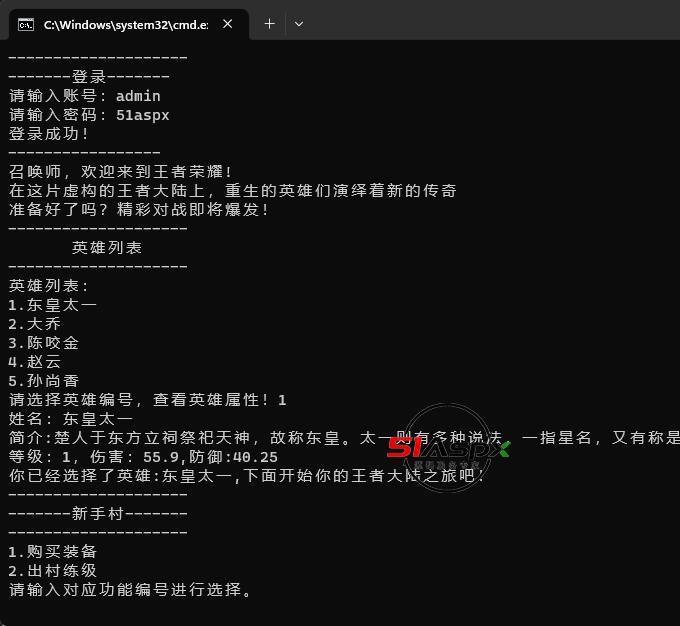The image size is (680, 626).
Task: Click the 请选择英雄编号 prompt line
Action: point(147,400)
